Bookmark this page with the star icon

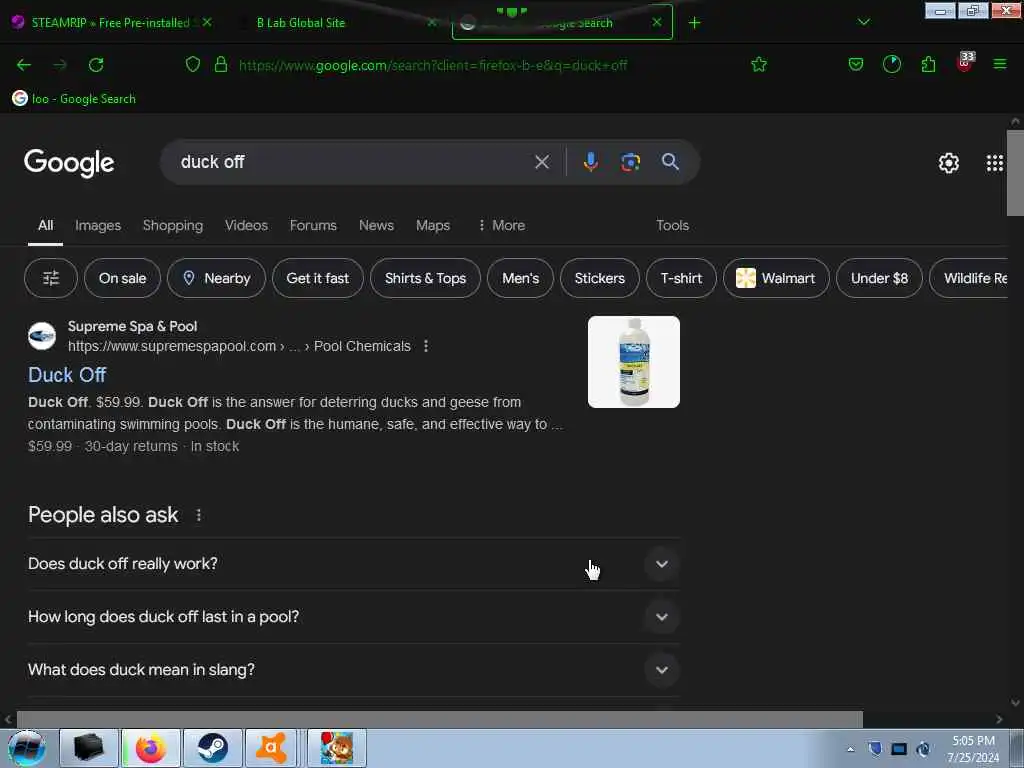pyautogui.click(x=759, y=65)
